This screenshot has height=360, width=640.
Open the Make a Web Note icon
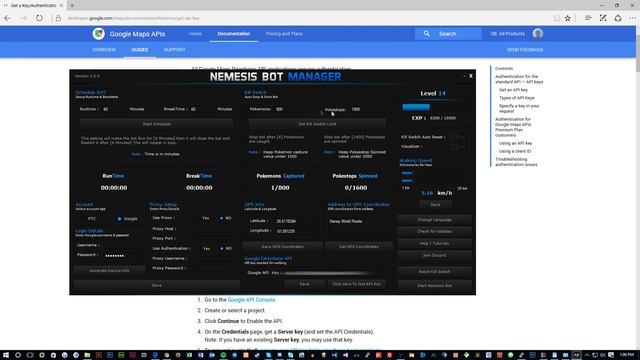pyautogui.click(x=603, y=18)
